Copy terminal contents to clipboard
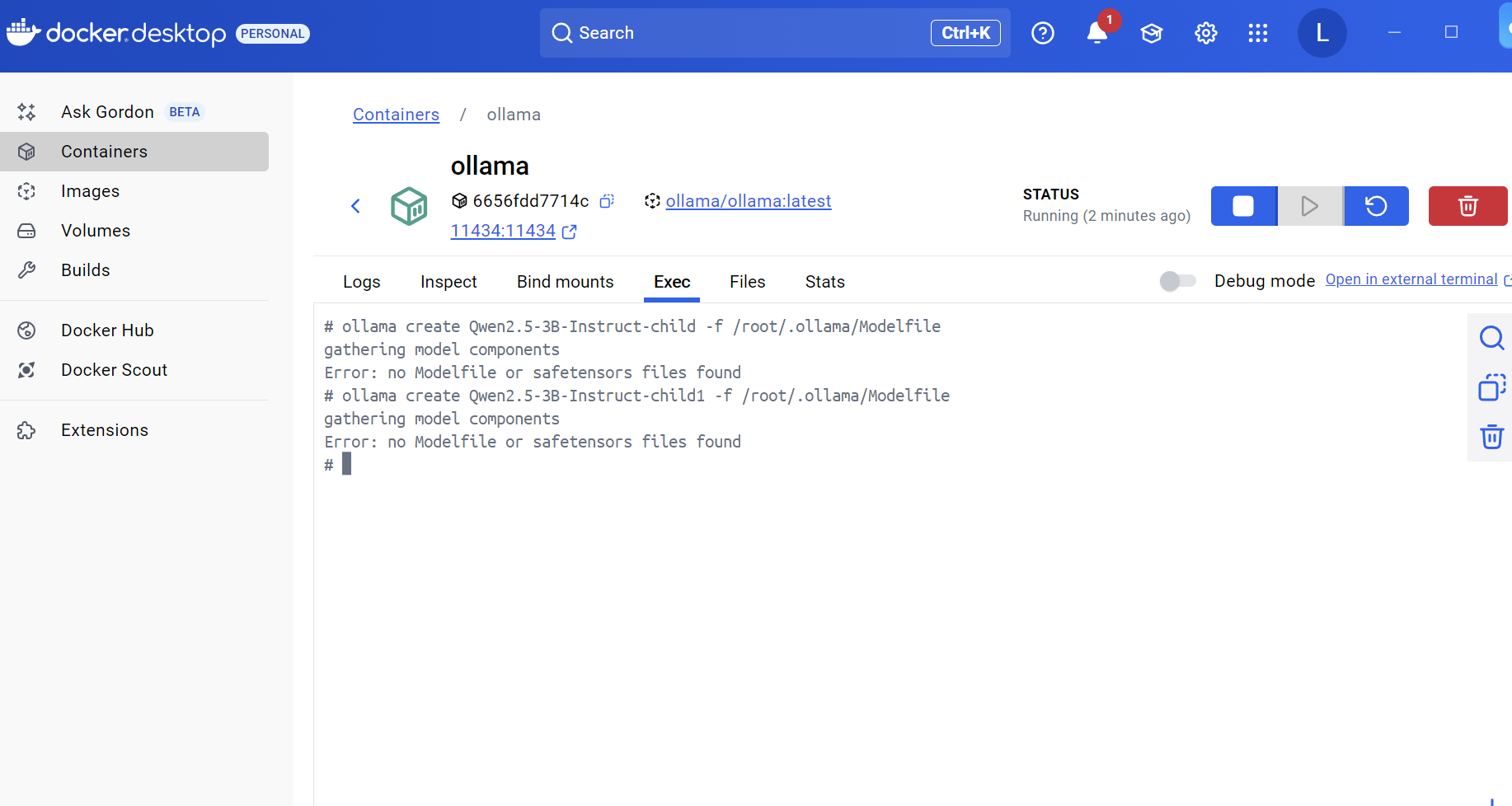Screen dimensions: 1512x806 [1491, 387]
